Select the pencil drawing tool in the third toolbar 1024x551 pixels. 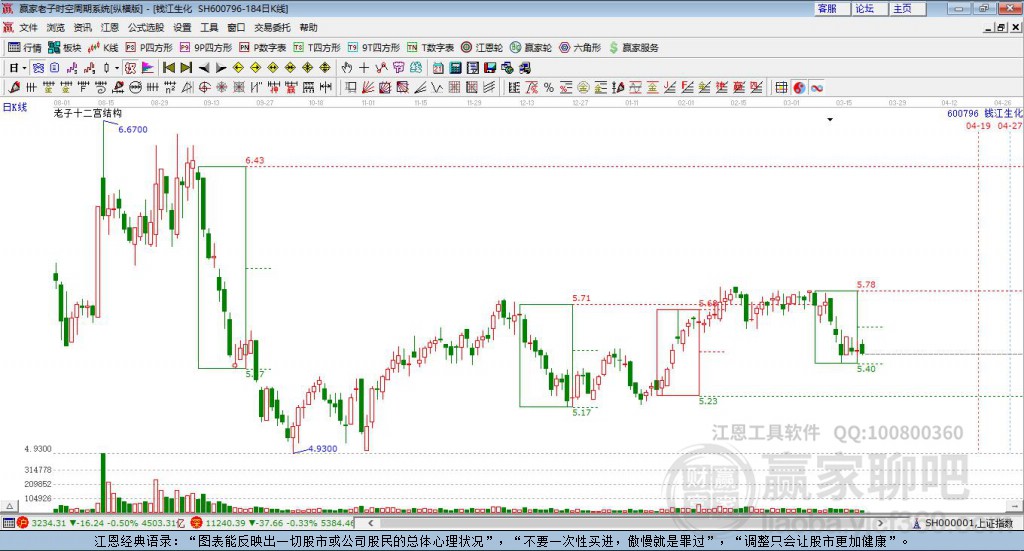[x=14, y=87]
